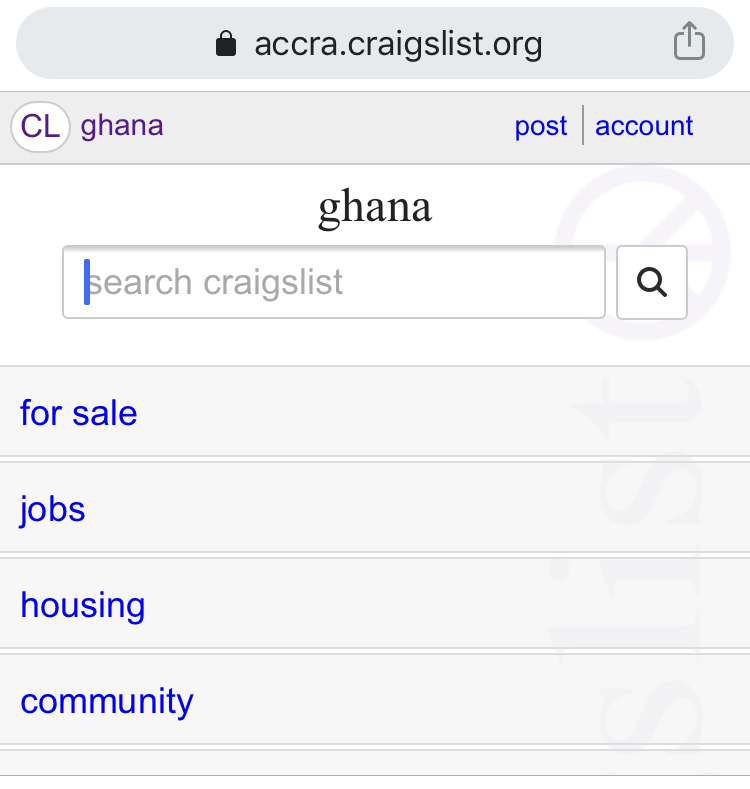Choose the community category
The height and width of the screenshot is (789, 750).
tap(107, 701)
